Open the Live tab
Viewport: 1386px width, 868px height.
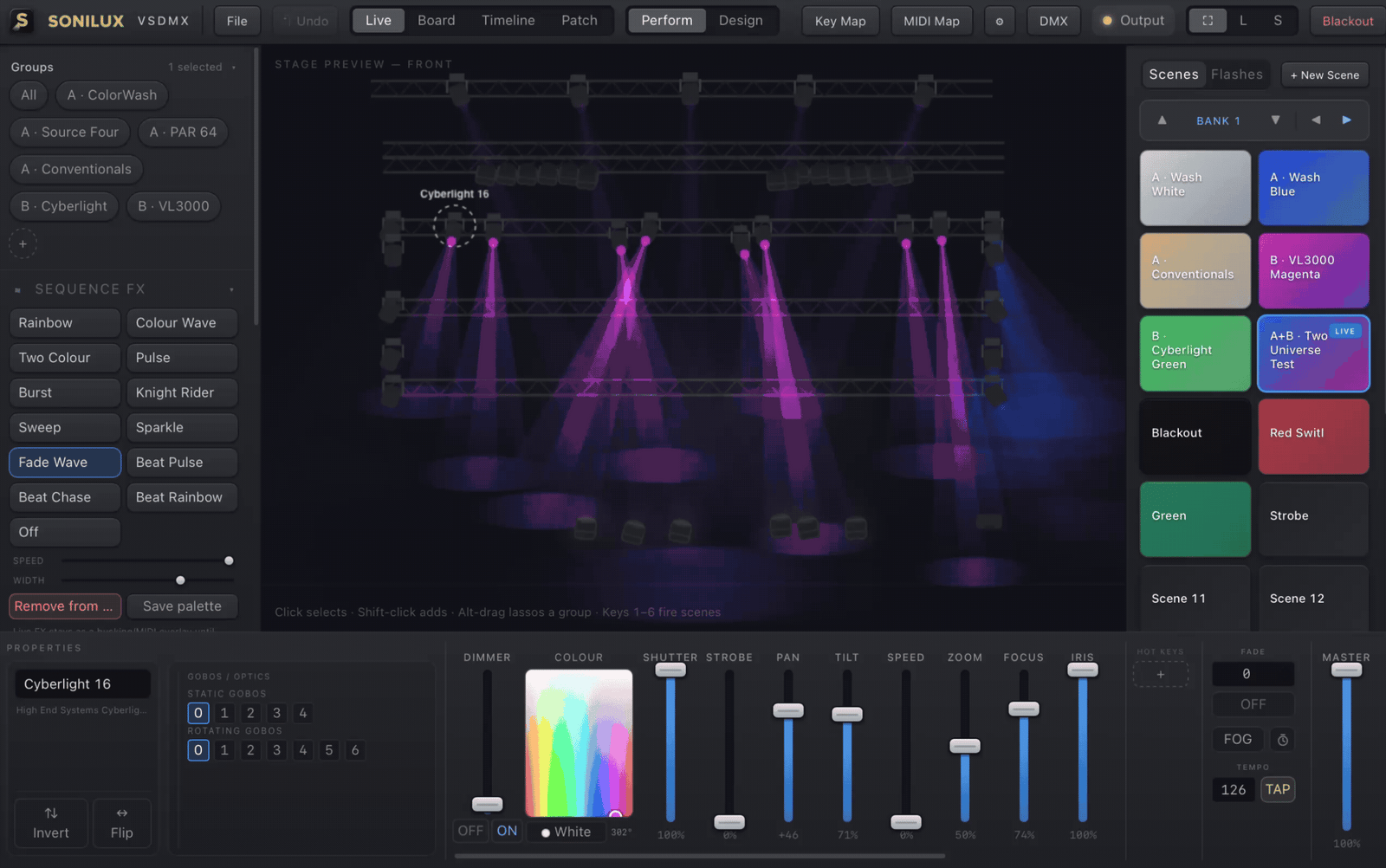coord(379,21)
